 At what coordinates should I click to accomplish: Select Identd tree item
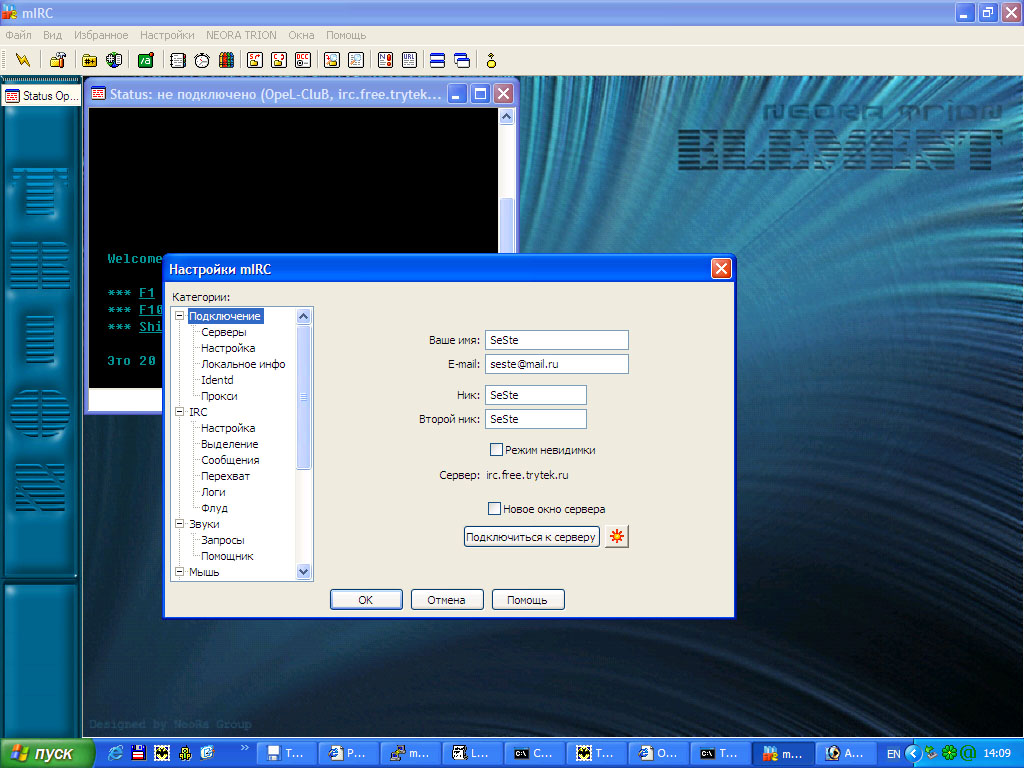(x=217, y=380)
